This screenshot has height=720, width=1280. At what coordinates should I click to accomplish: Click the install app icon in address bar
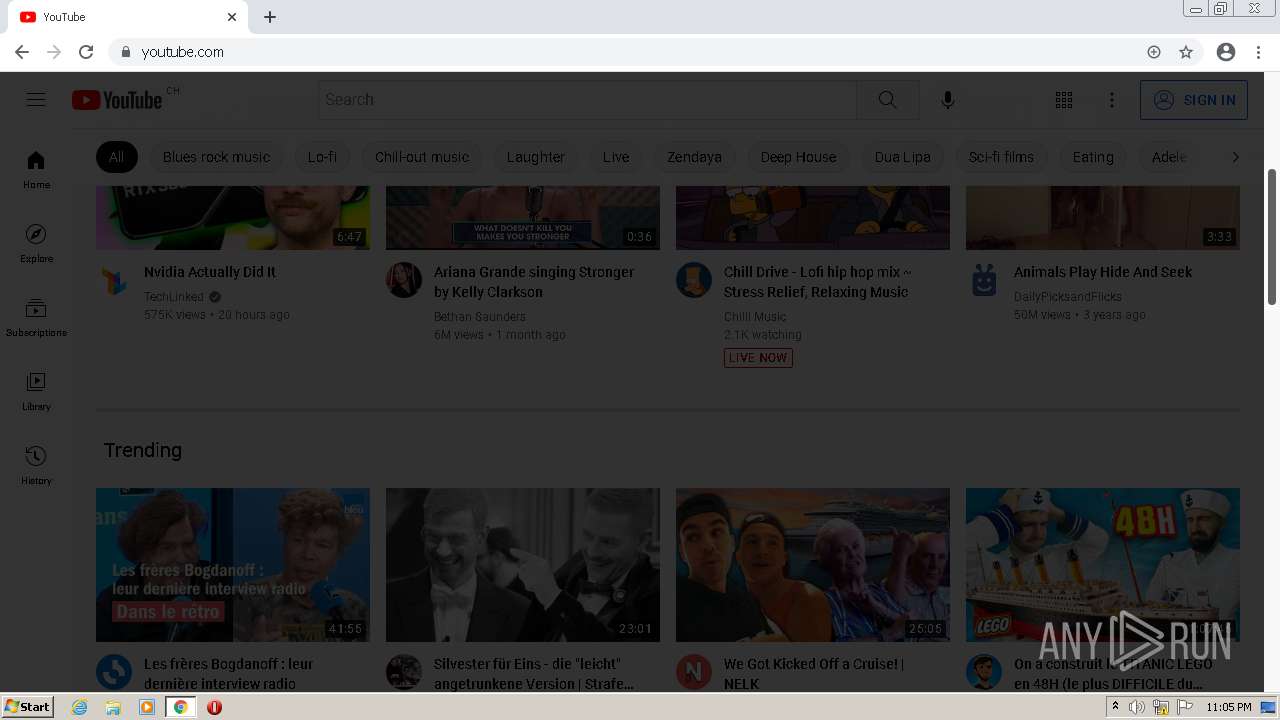pos(1154,52)
